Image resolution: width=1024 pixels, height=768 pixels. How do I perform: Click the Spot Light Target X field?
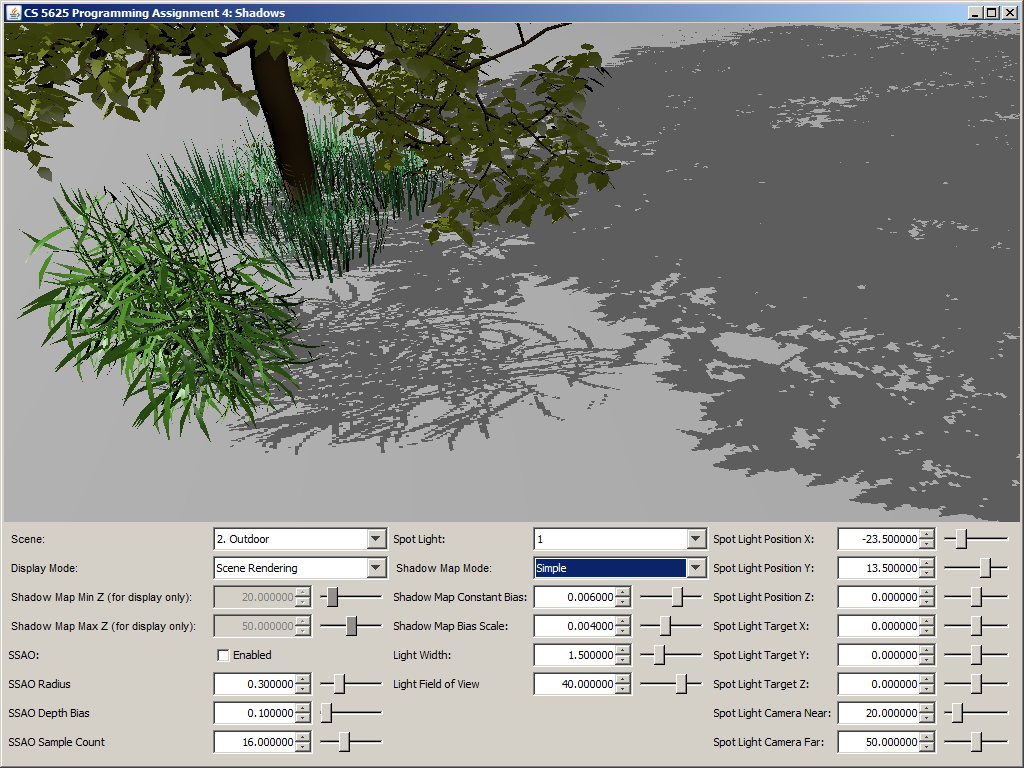tap(877, 627)
